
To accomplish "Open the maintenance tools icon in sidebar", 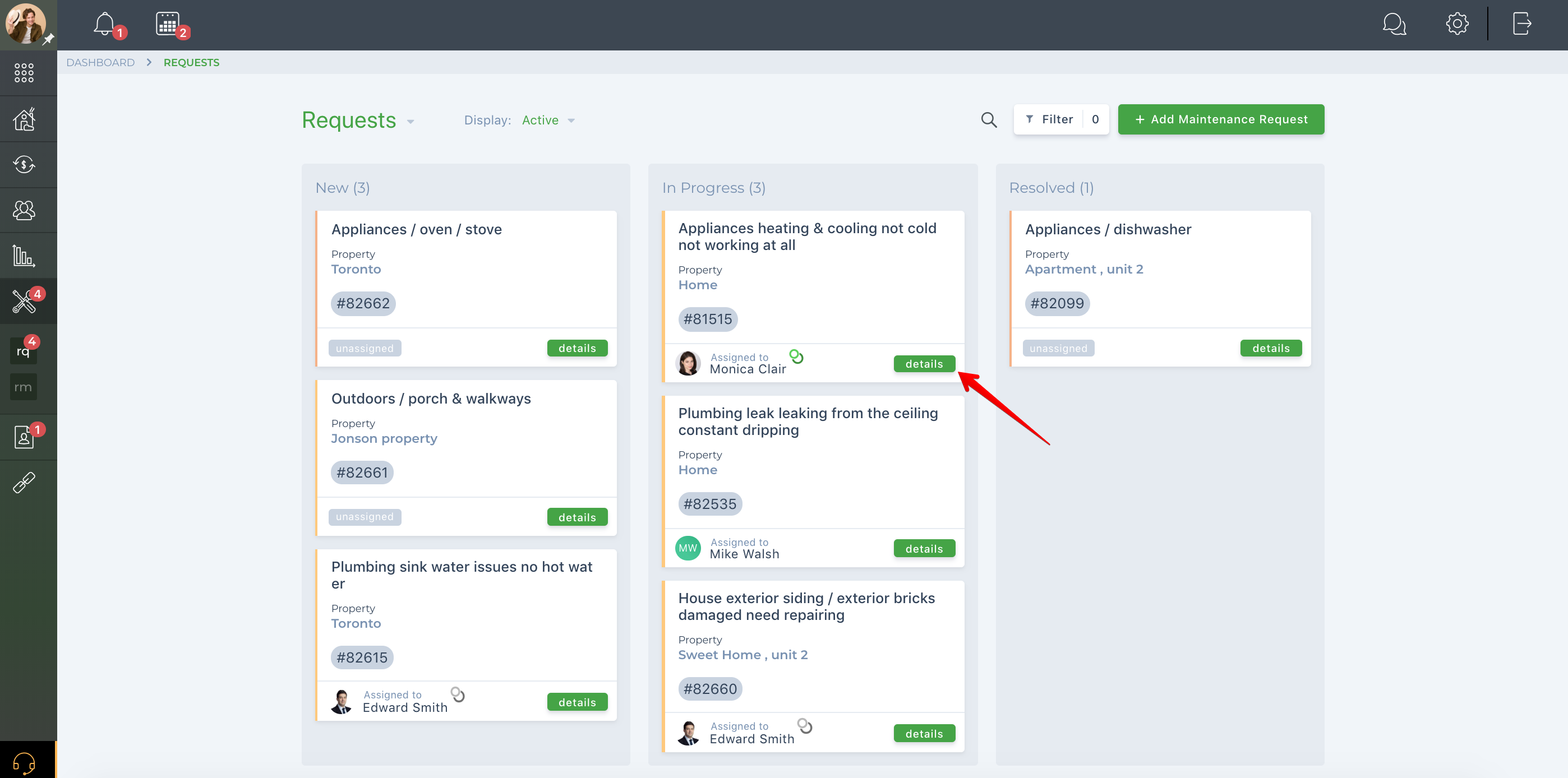I will (x=24, y=301).
